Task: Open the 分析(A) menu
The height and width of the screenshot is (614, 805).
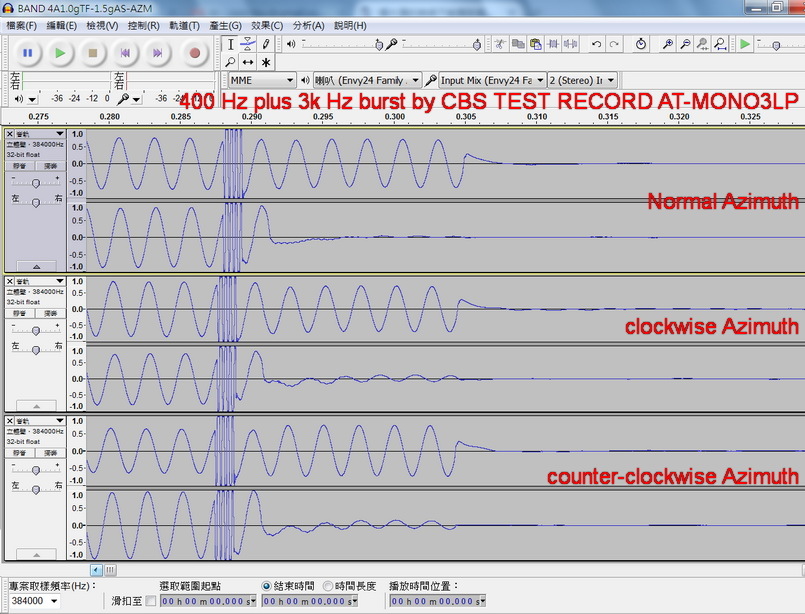Action: point(308,26)
